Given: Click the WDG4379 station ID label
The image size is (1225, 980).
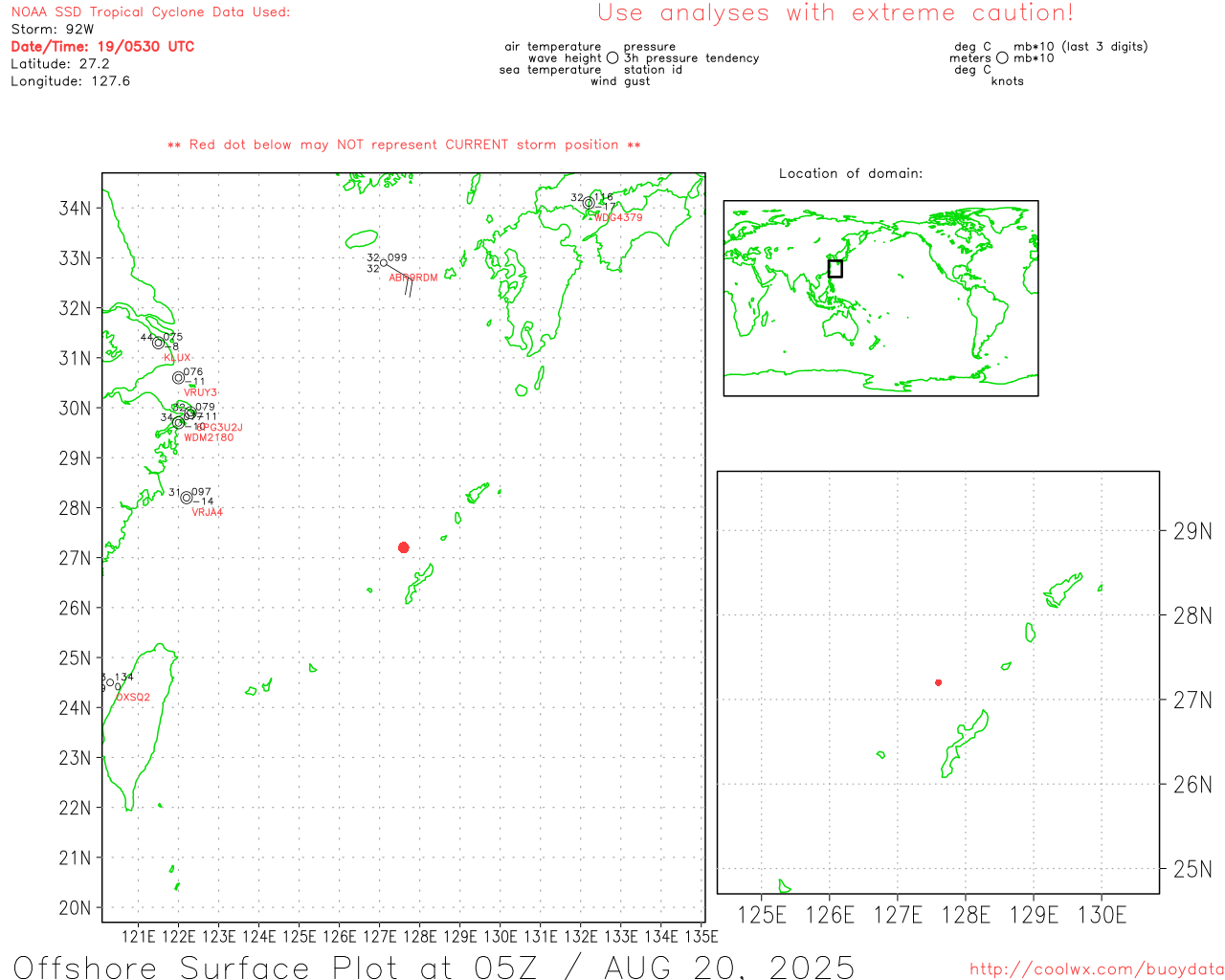Looking at the screenshot, I should (x=618, y=217).
